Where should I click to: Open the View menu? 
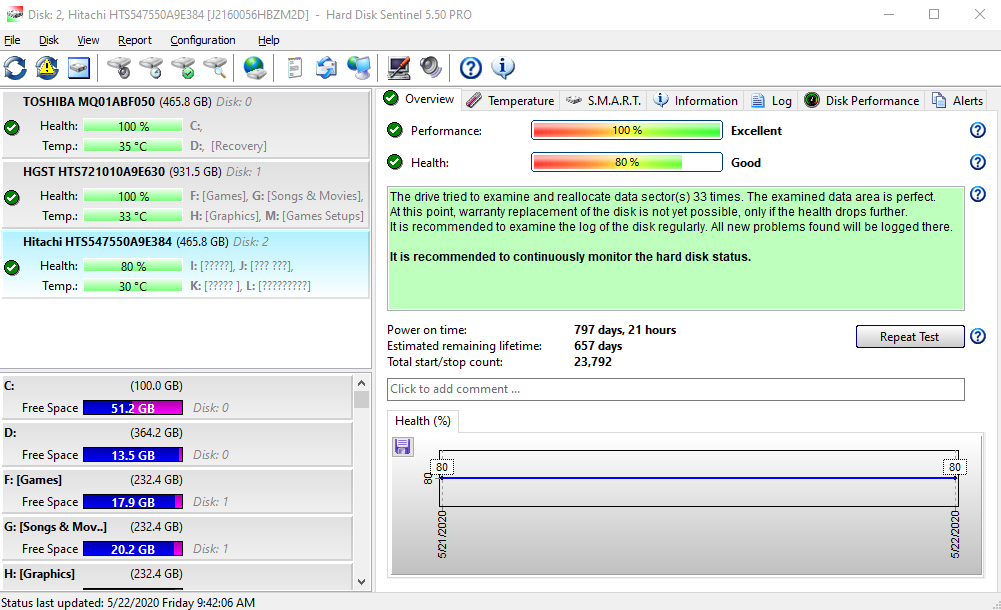(88, 40)
